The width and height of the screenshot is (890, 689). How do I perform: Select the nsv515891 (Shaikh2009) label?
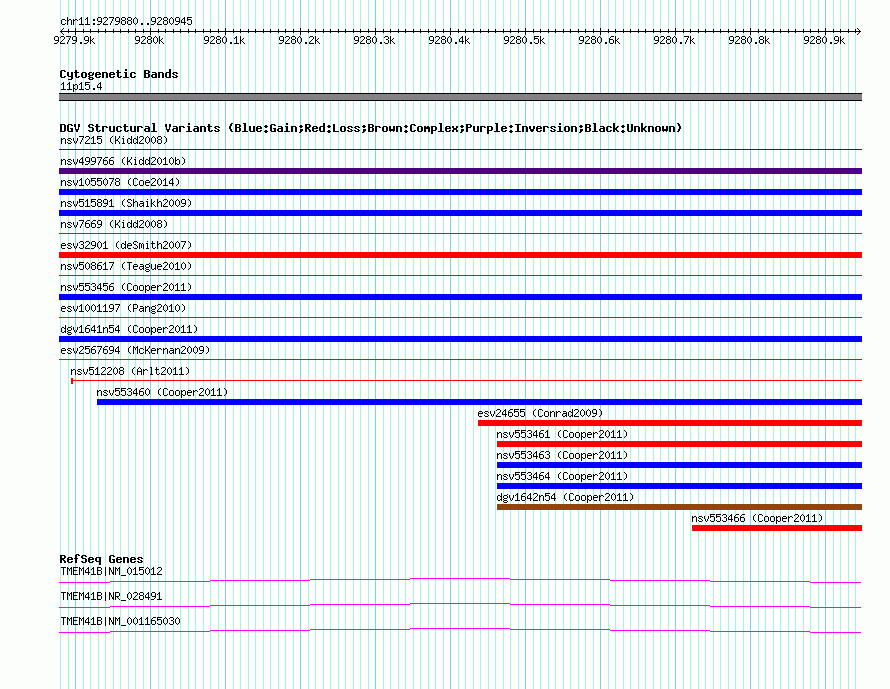tap(126, 203)
